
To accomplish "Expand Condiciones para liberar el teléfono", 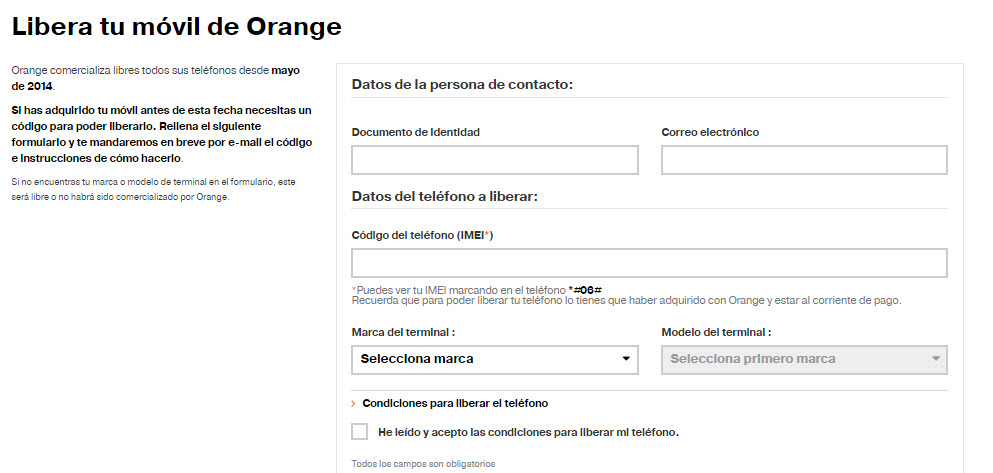I will pos(455,403).
